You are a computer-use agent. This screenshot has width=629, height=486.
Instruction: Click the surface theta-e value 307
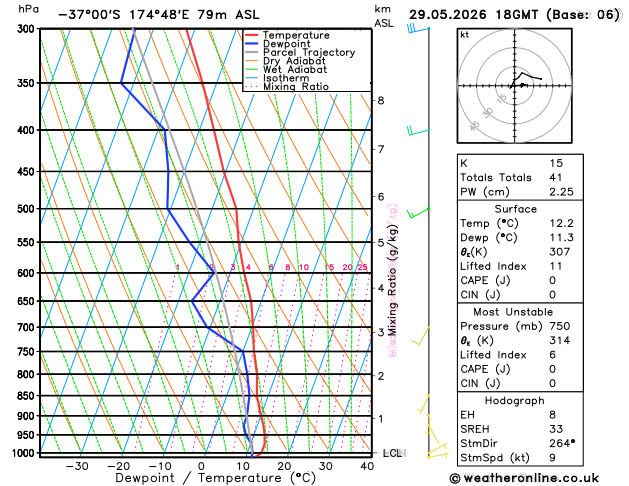pos(560,252)
